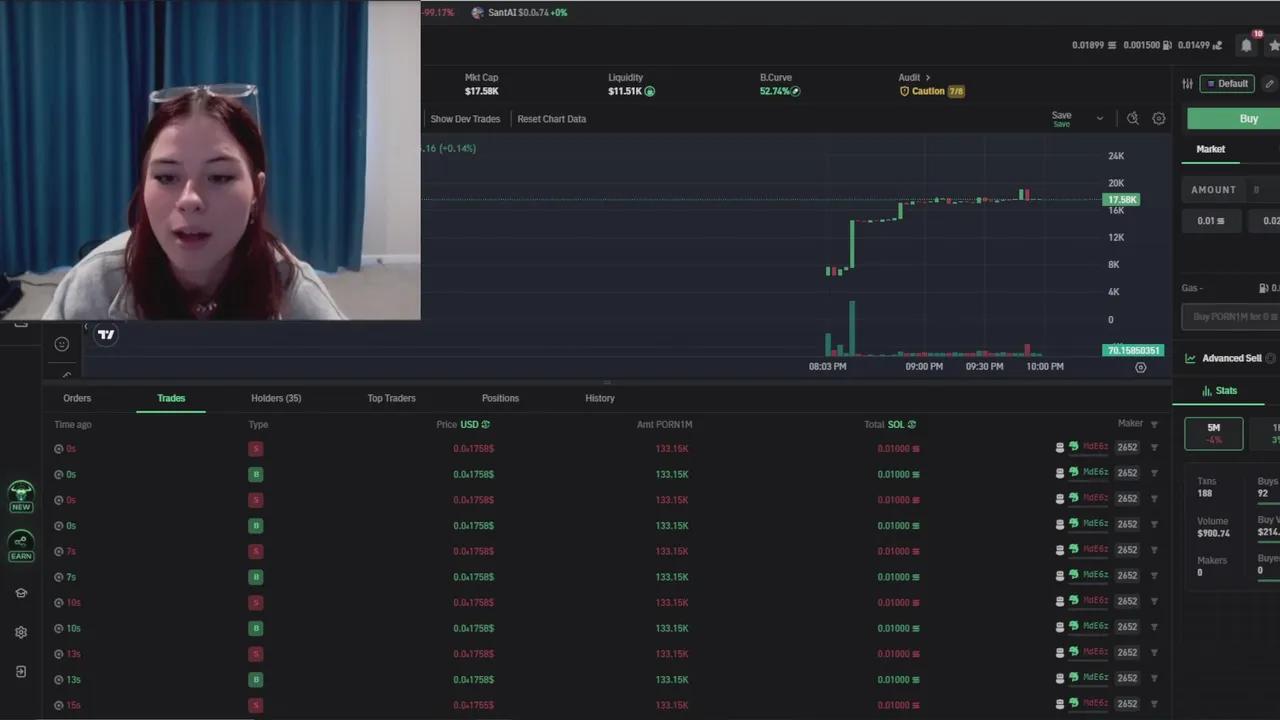Click the chart search magnifier icon
Image resolution: width=1280 pixels, height=720 pixels.
coord(1133,118)
